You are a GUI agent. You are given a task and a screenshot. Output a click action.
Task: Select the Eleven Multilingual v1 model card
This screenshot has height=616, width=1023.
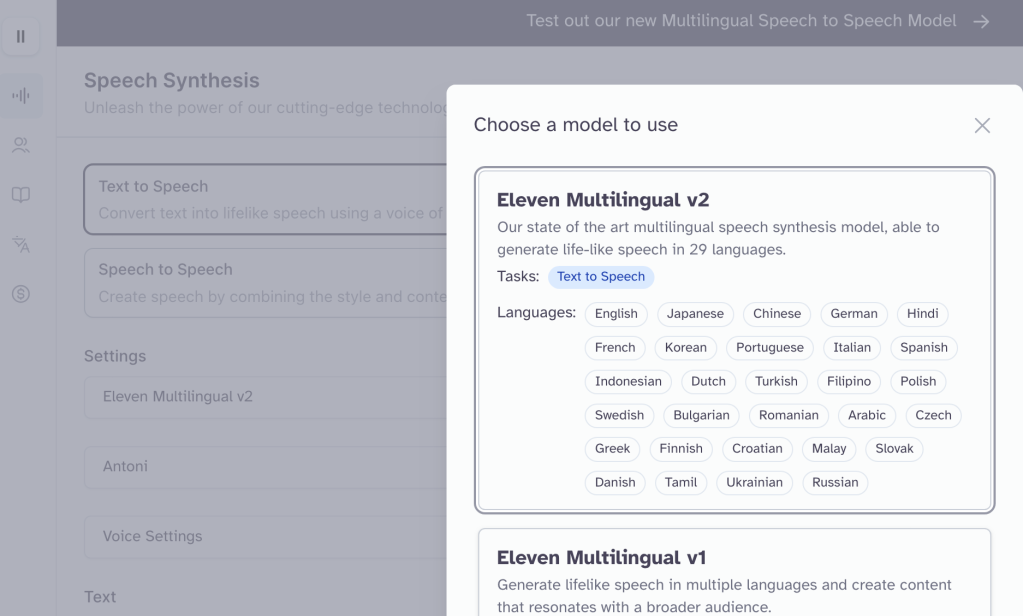[x=735, y=572]
